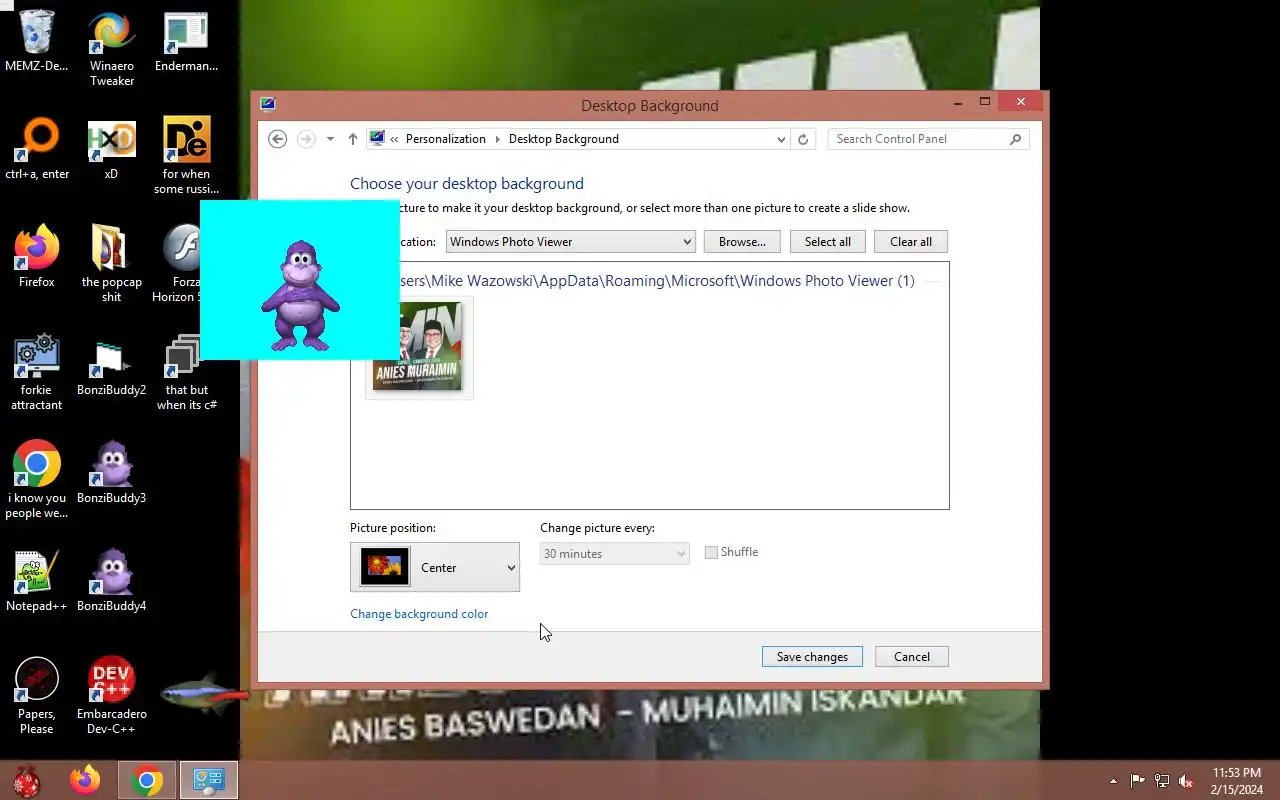Open the Enderman... desktop shortcut
This screenshot has height=800, width=1280.
(x=186, y=42)
